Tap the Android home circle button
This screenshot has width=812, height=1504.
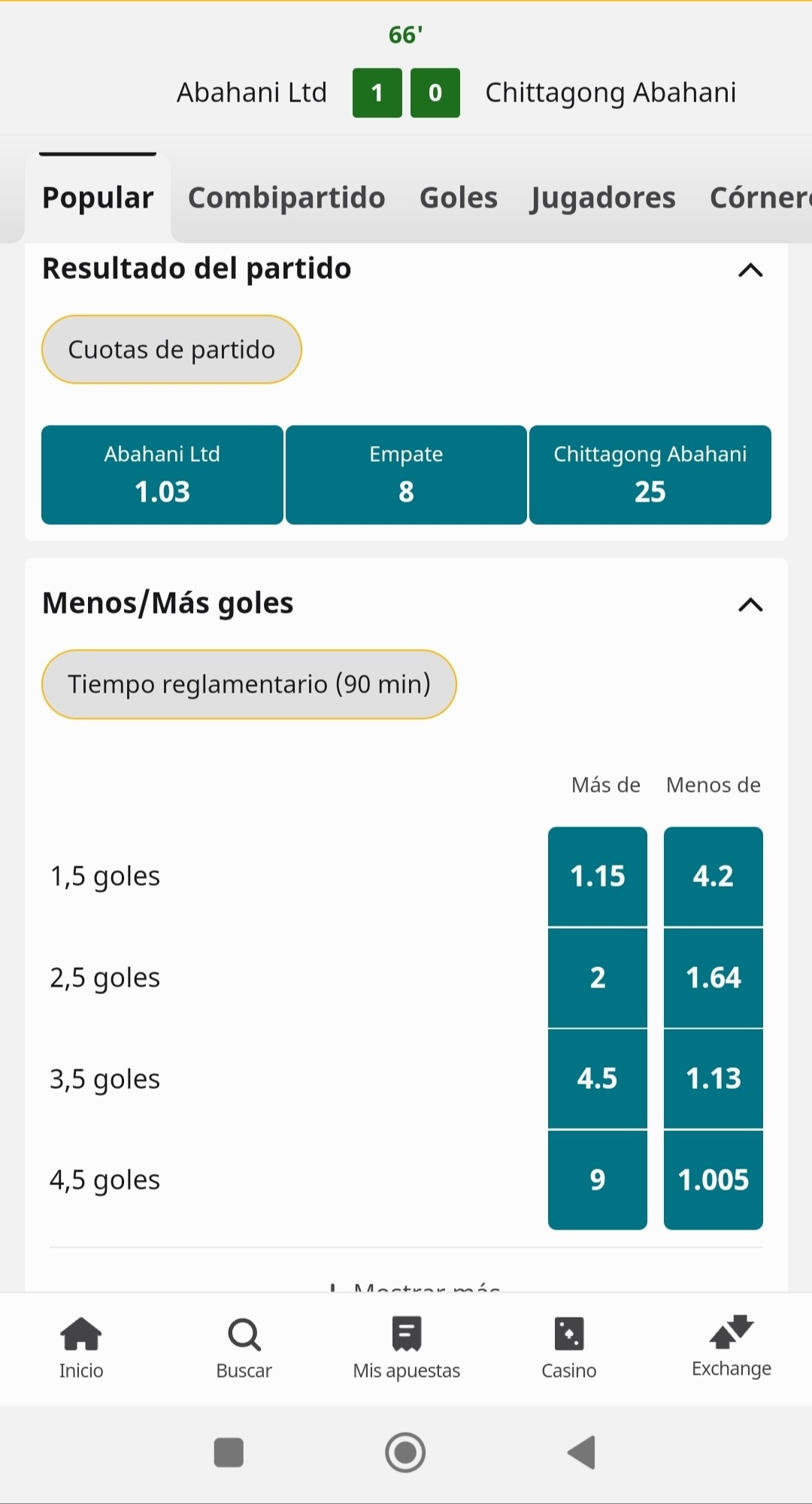click(405, 1452)
